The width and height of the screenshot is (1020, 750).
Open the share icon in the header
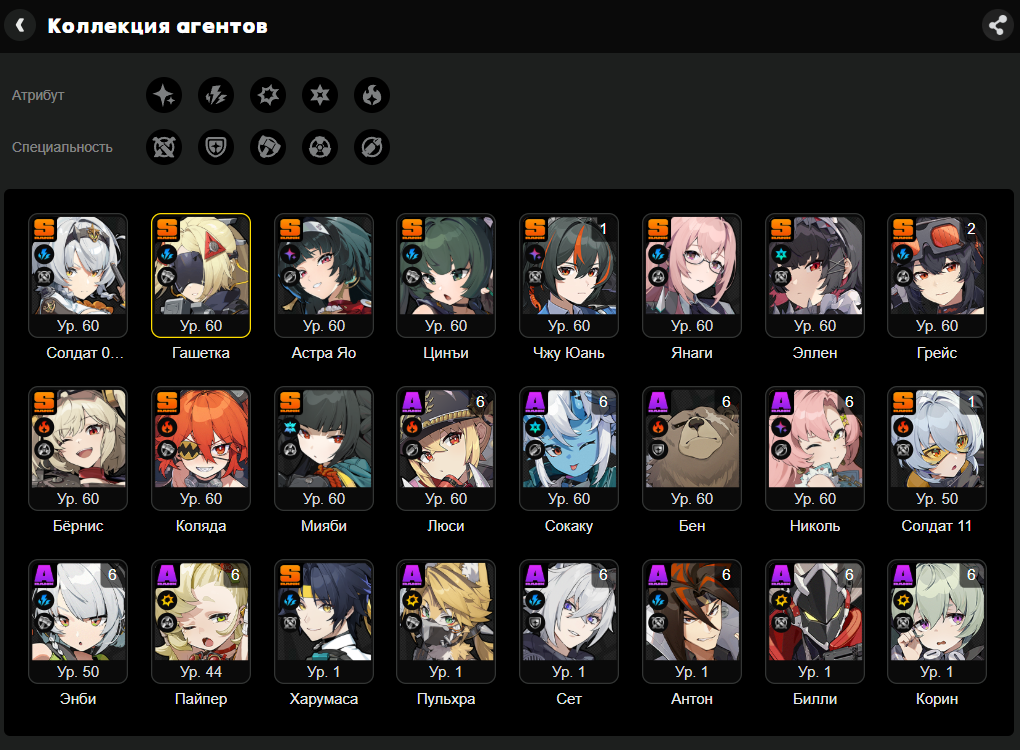point(997,25)
